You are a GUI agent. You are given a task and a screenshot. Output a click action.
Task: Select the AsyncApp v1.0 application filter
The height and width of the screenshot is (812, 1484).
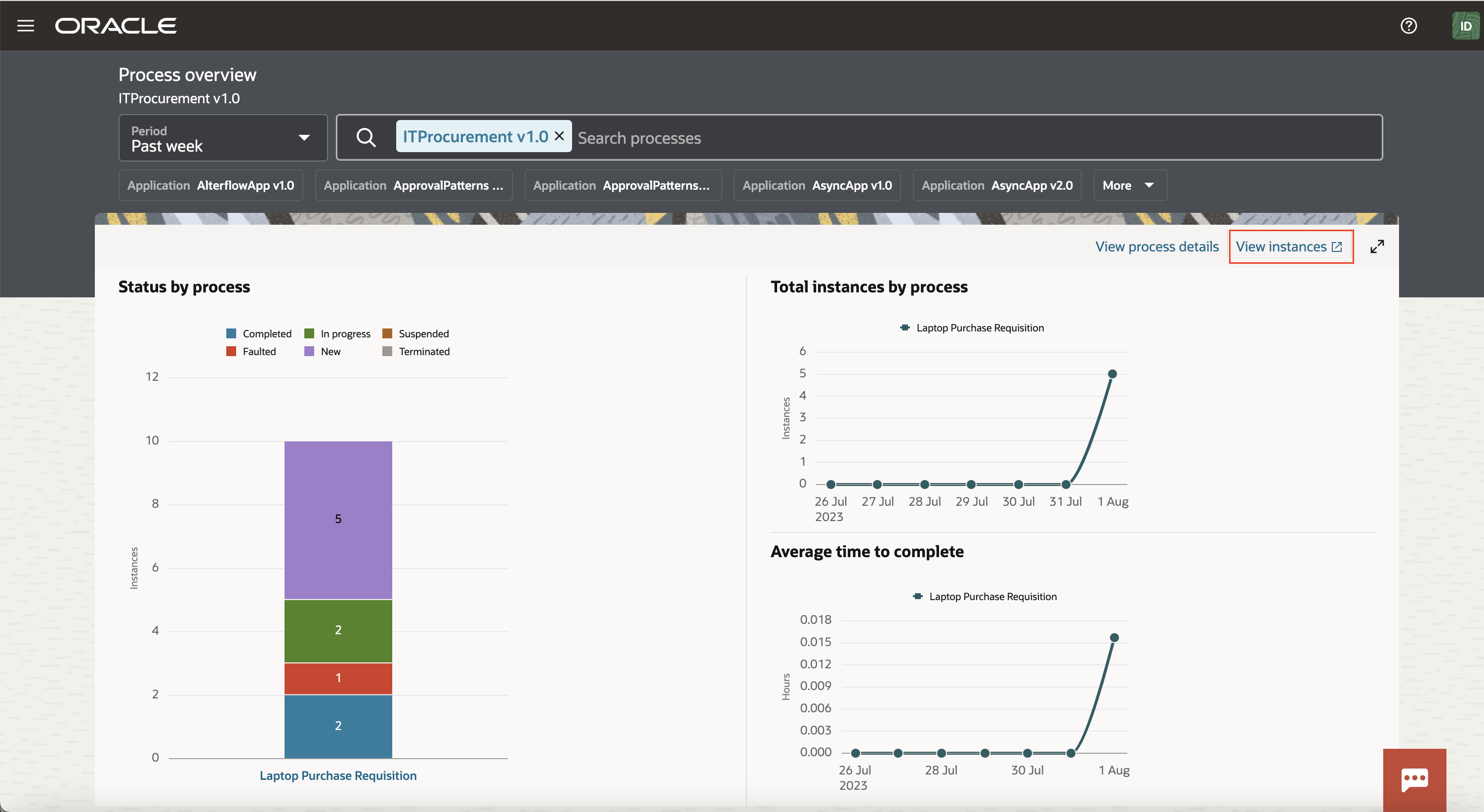coord(817,185)
